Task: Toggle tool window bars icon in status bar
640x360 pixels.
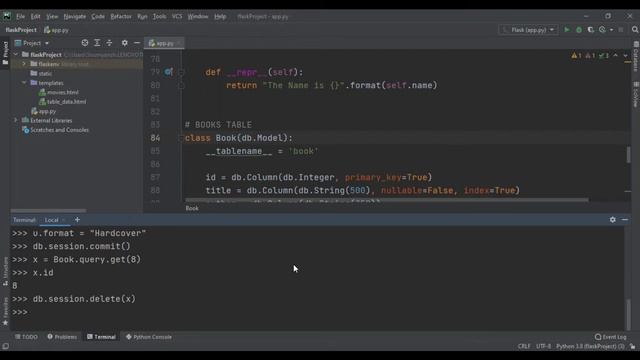Action: [x=5, y=346]
